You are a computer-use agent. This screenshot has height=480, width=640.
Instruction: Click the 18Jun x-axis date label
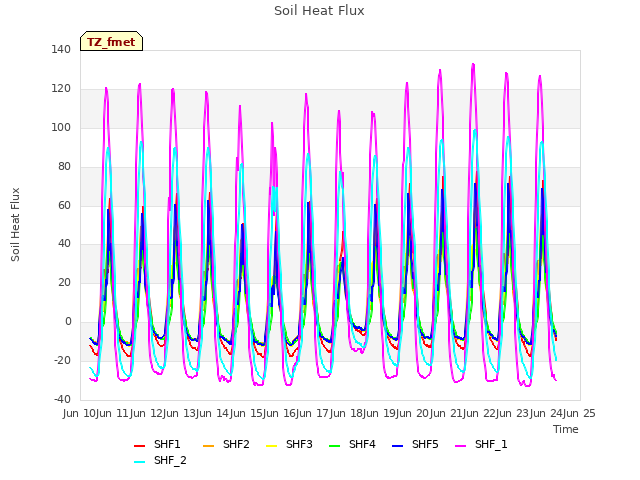click(364, 413)
